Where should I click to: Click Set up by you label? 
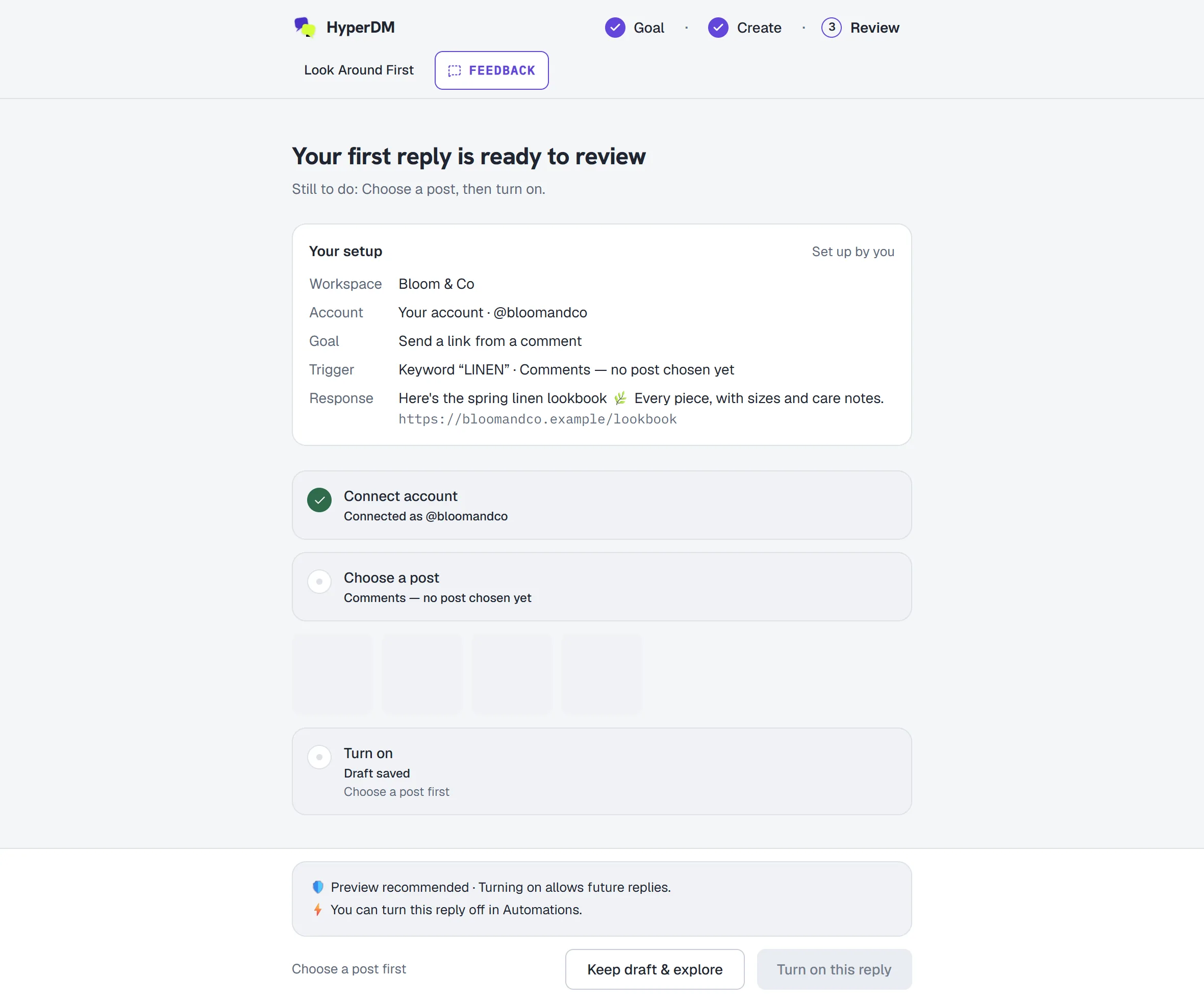pos(853,251)
